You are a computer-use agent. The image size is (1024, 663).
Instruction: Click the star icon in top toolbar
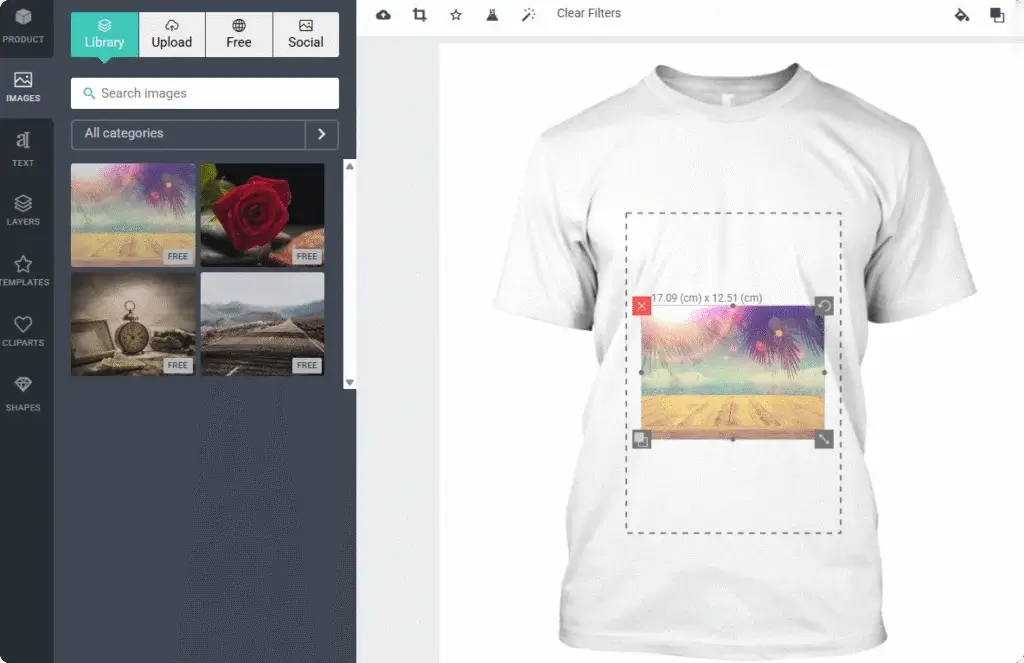point(456,14)
